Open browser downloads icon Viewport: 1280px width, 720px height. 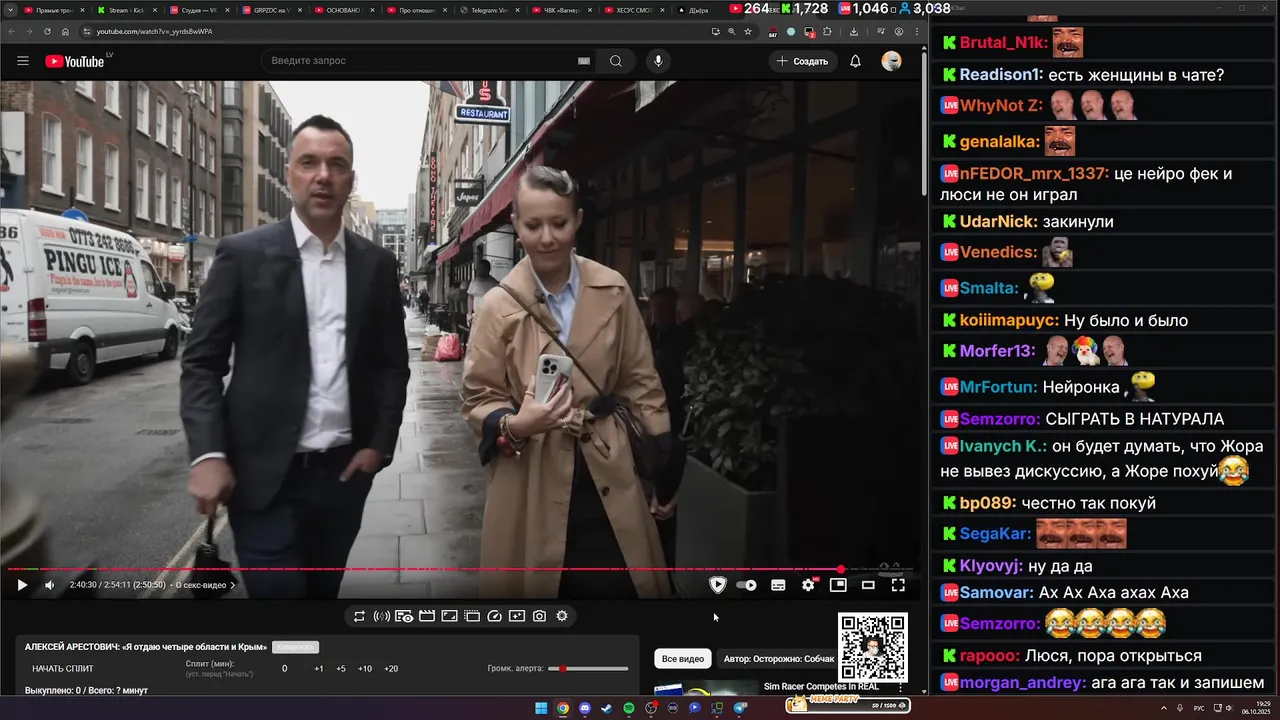[x=854, y=31]
